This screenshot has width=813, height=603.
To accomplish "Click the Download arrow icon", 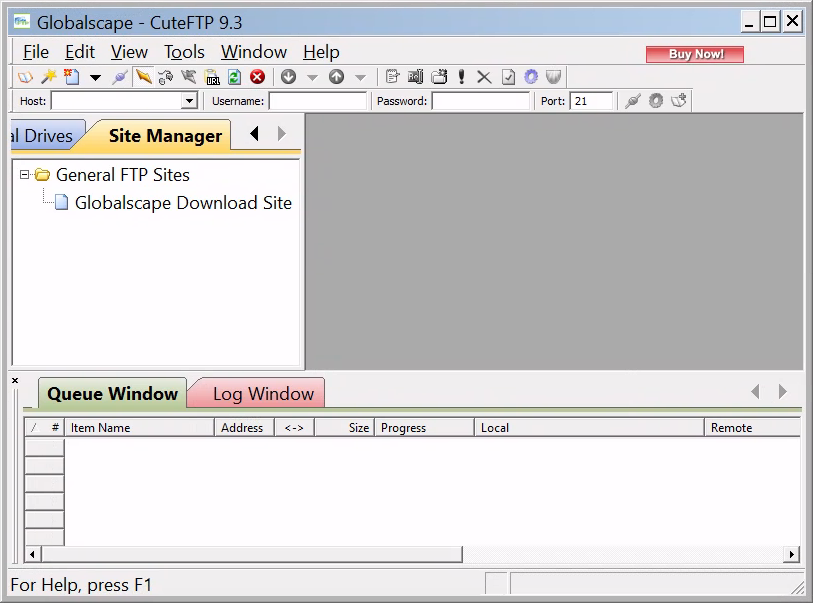I will 288,77.
